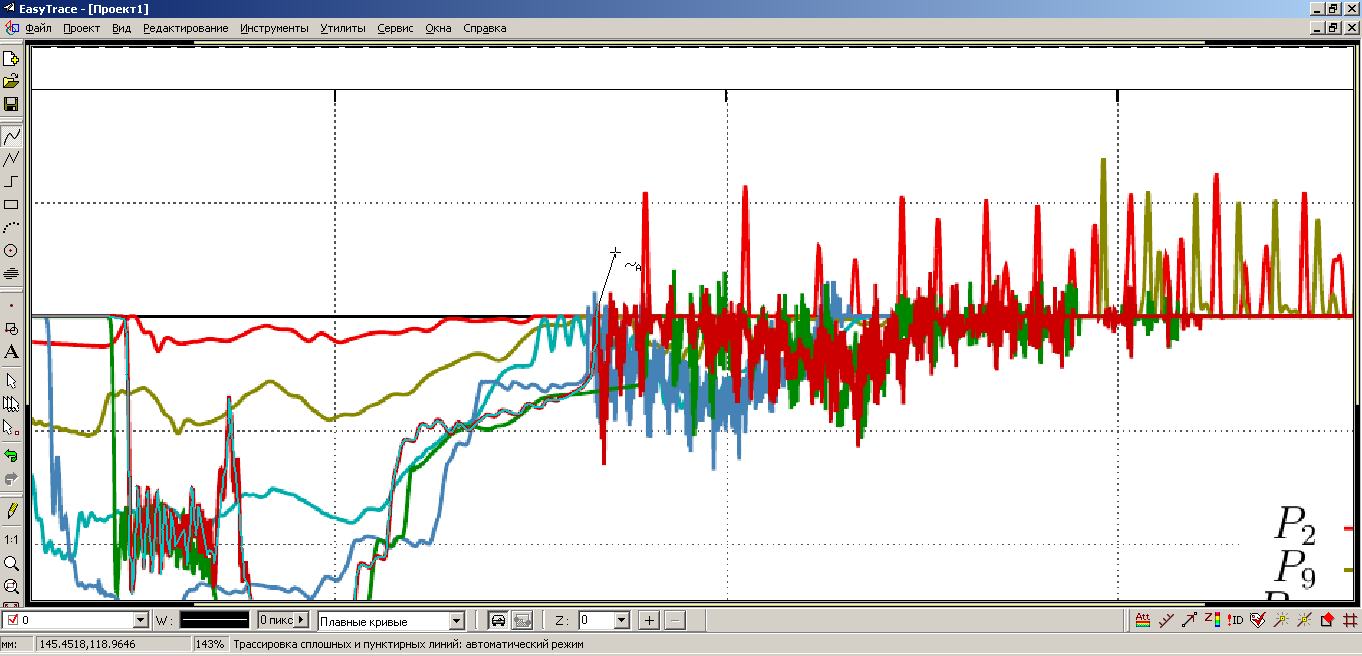The image size is (1362, 656).
Task: Click the EasyTrace application icon in menu bar
Action: pyautogui.click(x=11, y=28)
